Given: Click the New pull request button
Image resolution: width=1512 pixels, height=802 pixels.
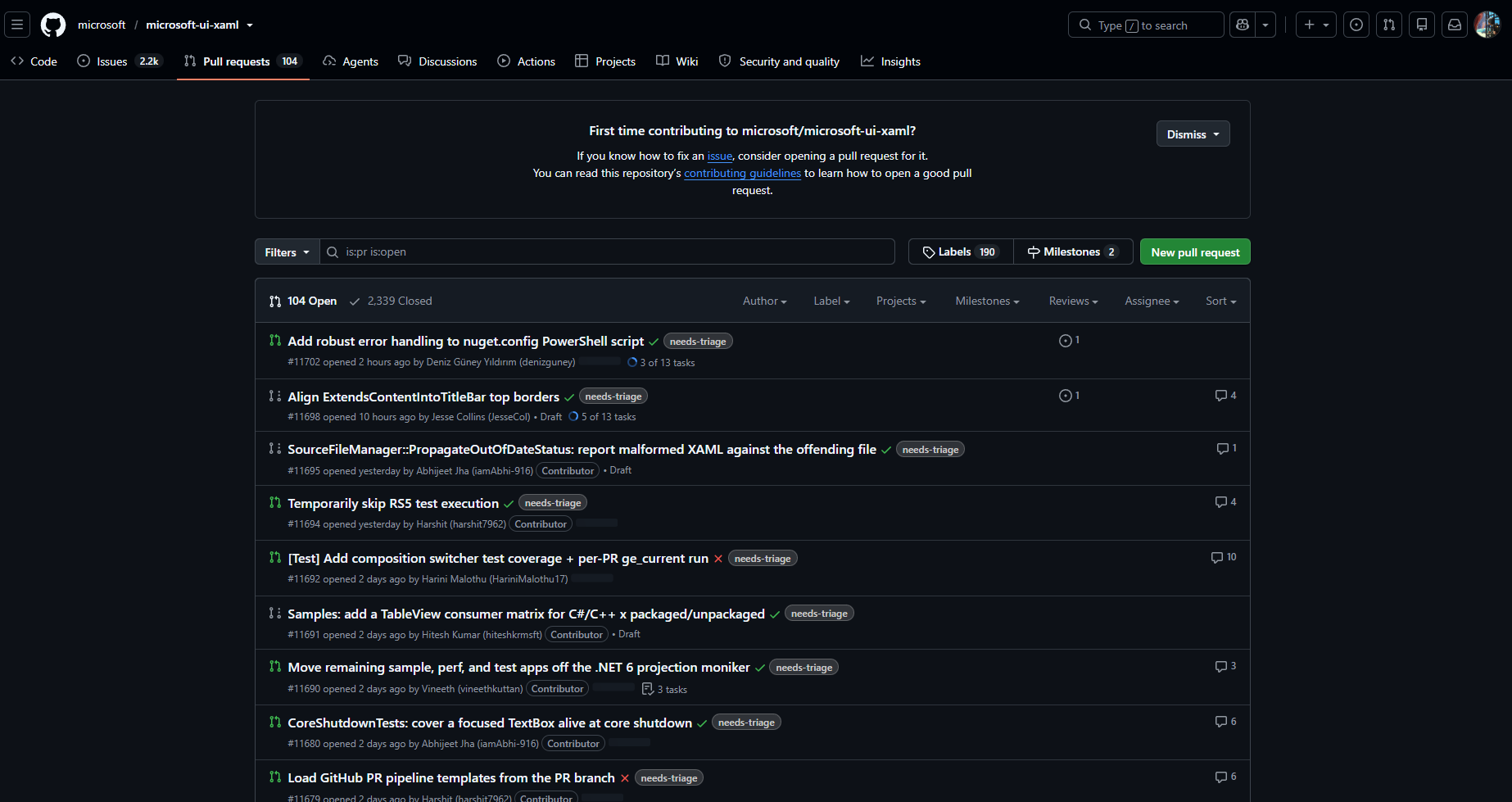Looking at the screenshot, I should click(1195, 252).
